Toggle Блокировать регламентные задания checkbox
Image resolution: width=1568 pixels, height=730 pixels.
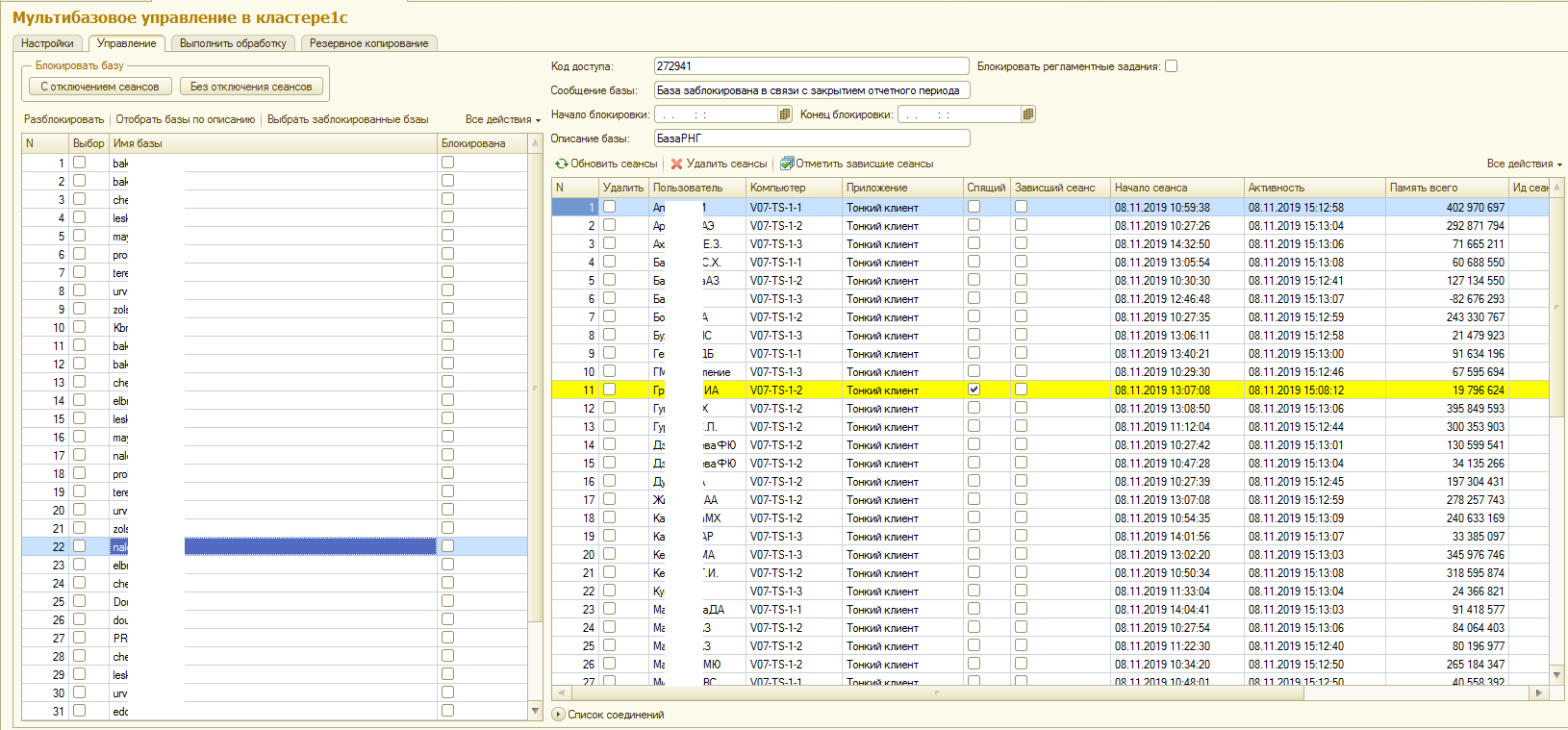1171,66
